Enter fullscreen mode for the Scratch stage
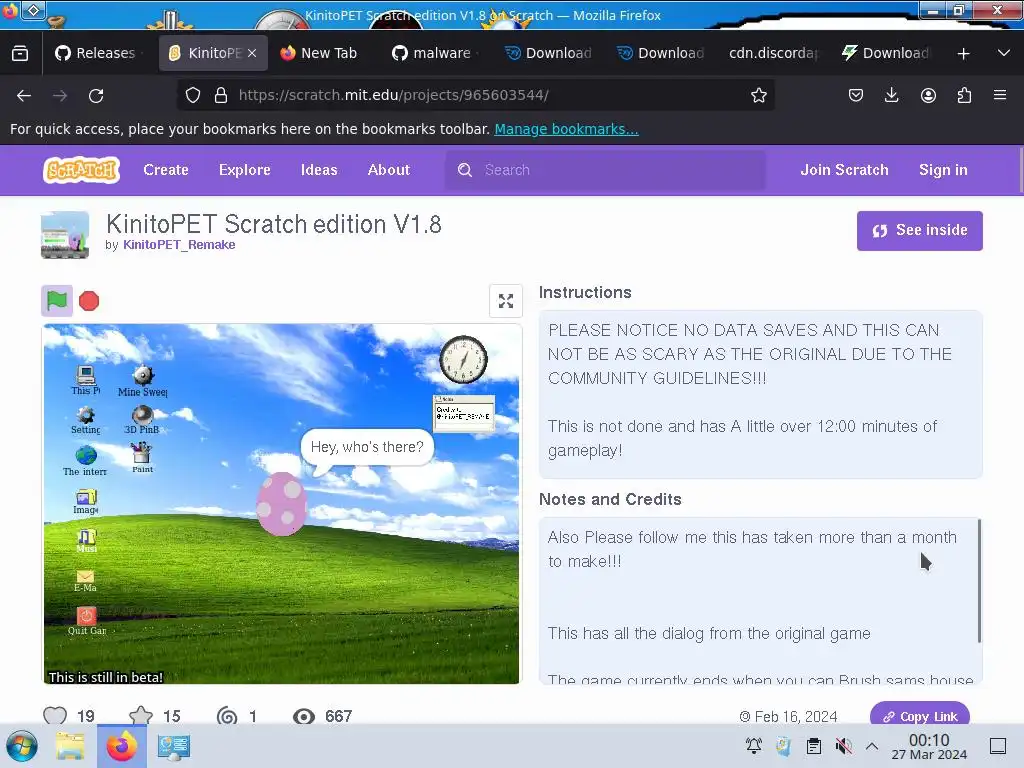Screen dimensions: 1024x768 click(506, 301)
